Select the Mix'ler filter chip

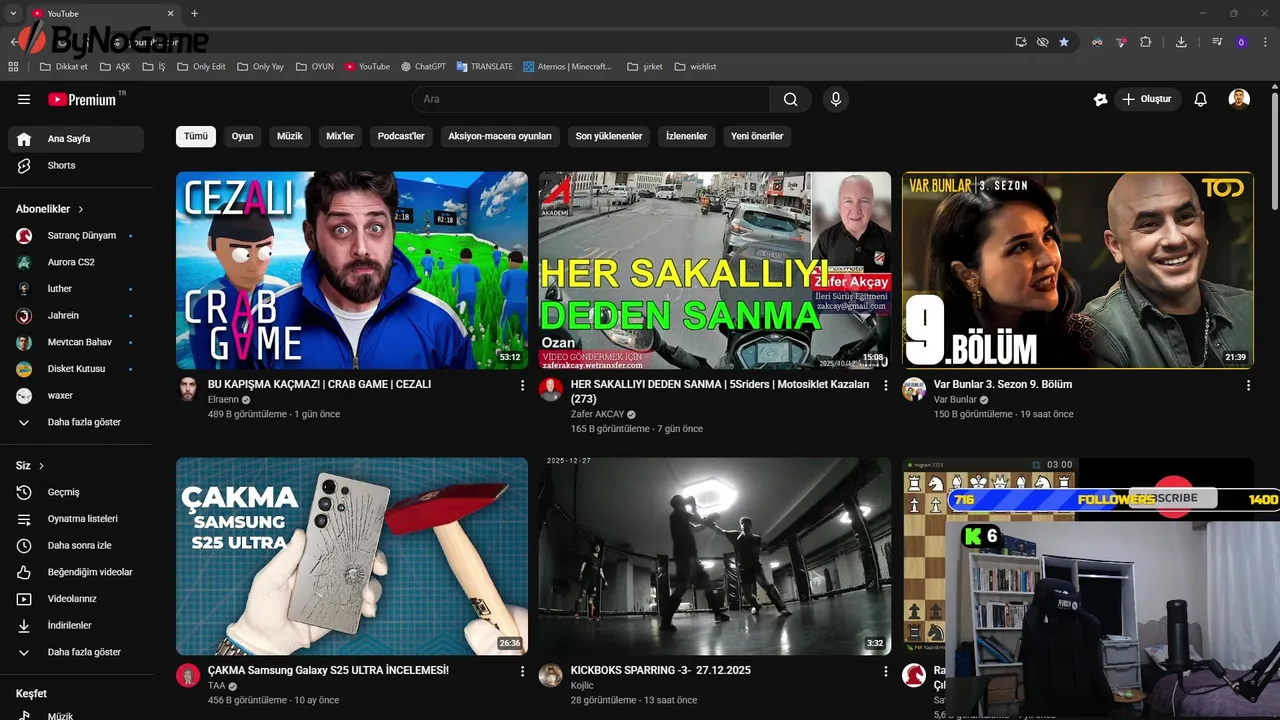tap(340, 136)
